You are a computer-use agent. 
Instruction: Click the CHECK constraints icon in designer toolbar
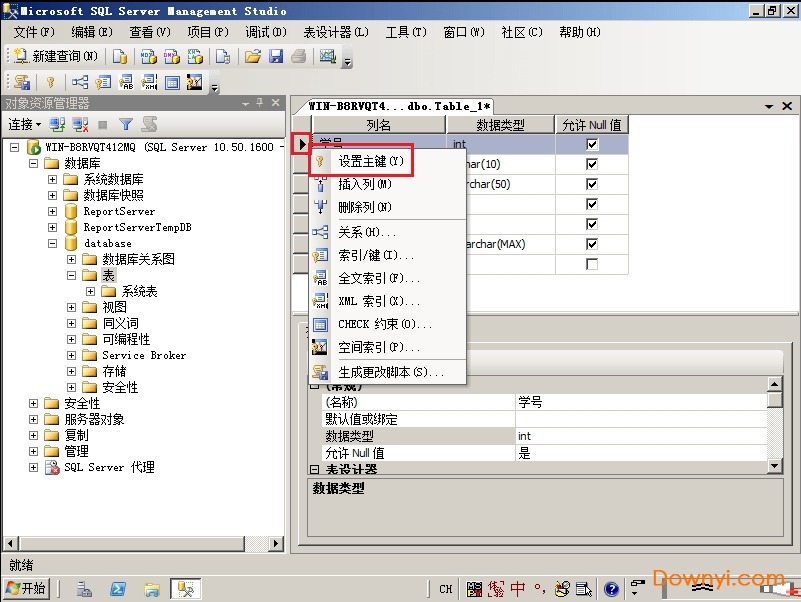coord(172,82)
